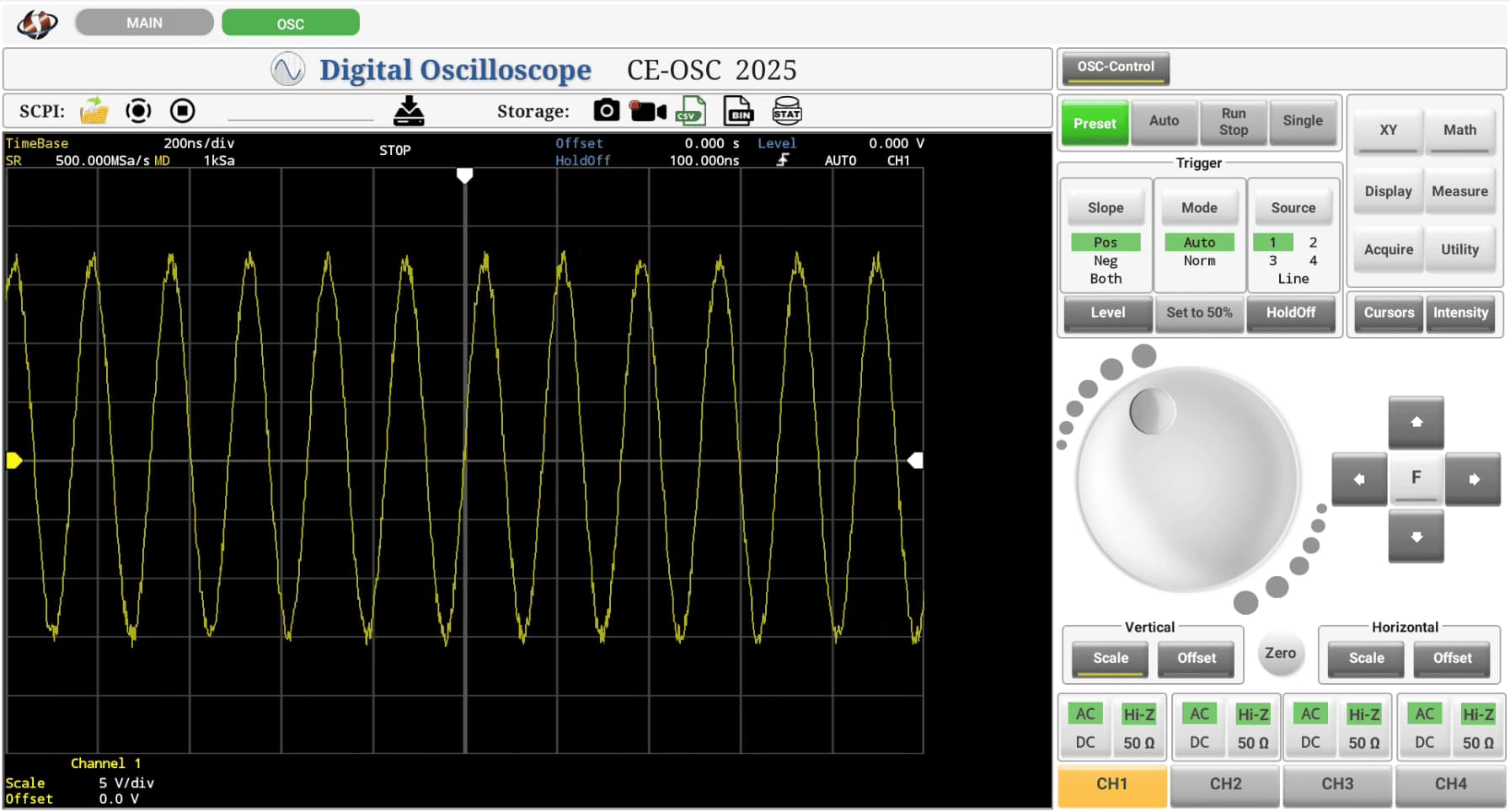Click the download-to-device icon

click(410, 110)
